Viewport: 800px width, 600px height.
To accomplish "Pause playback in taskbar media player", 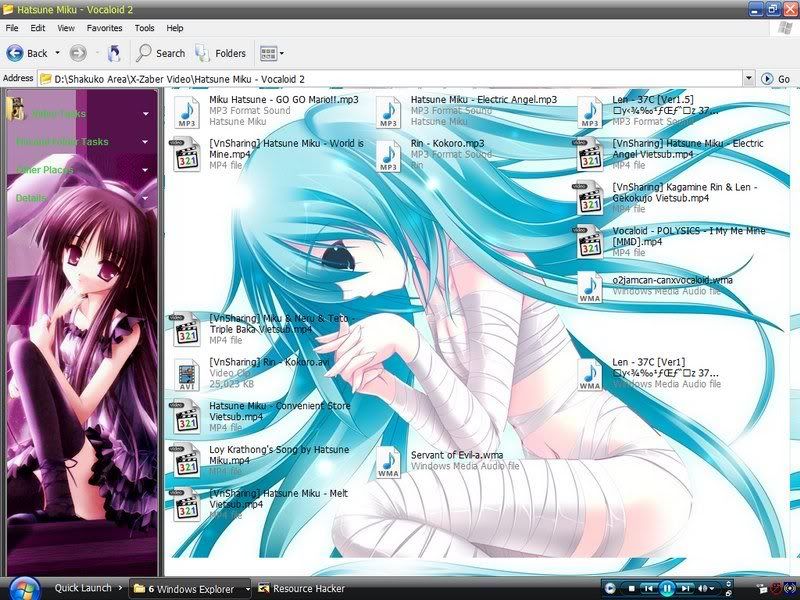I will [666, 588].
